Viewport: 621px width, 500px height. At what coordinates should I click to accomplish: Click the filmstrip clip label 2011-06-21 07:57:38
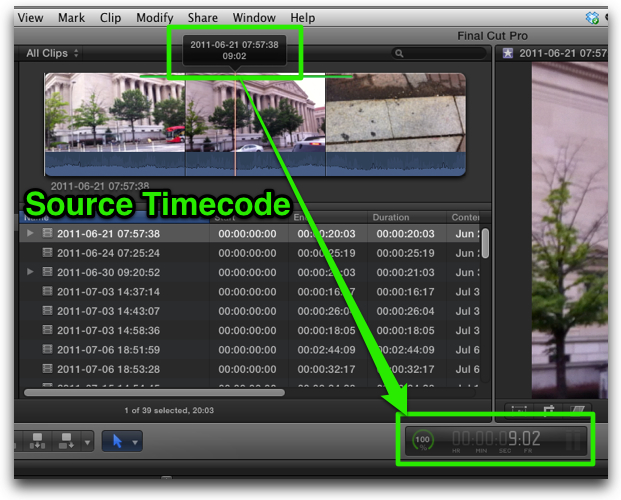(100, 185)
